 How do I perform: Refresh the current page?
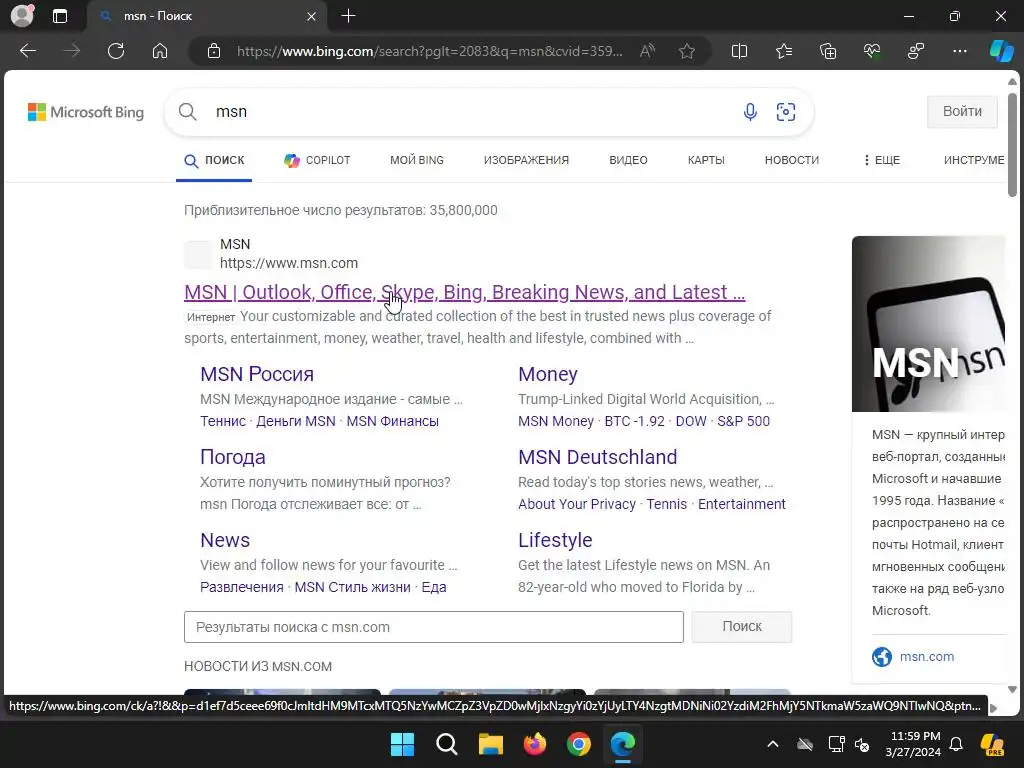point(116,51)
